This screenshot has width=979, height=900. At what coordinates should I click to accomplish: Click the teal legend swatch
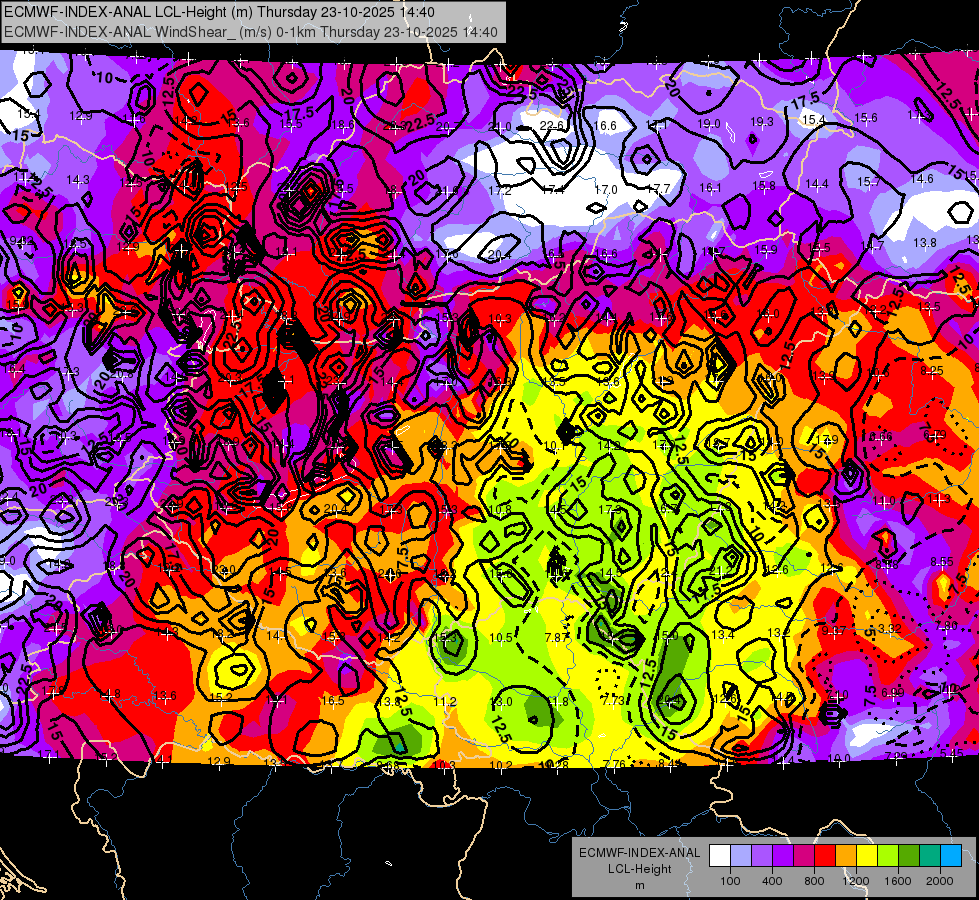click(930, 856)
